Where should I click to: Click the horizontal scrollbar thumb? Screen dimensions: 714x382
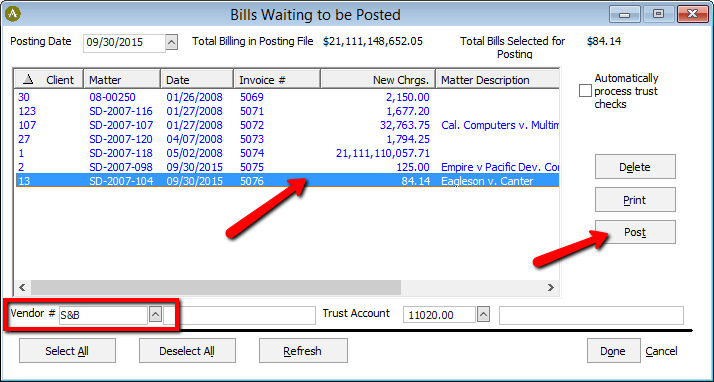(216, 287)
